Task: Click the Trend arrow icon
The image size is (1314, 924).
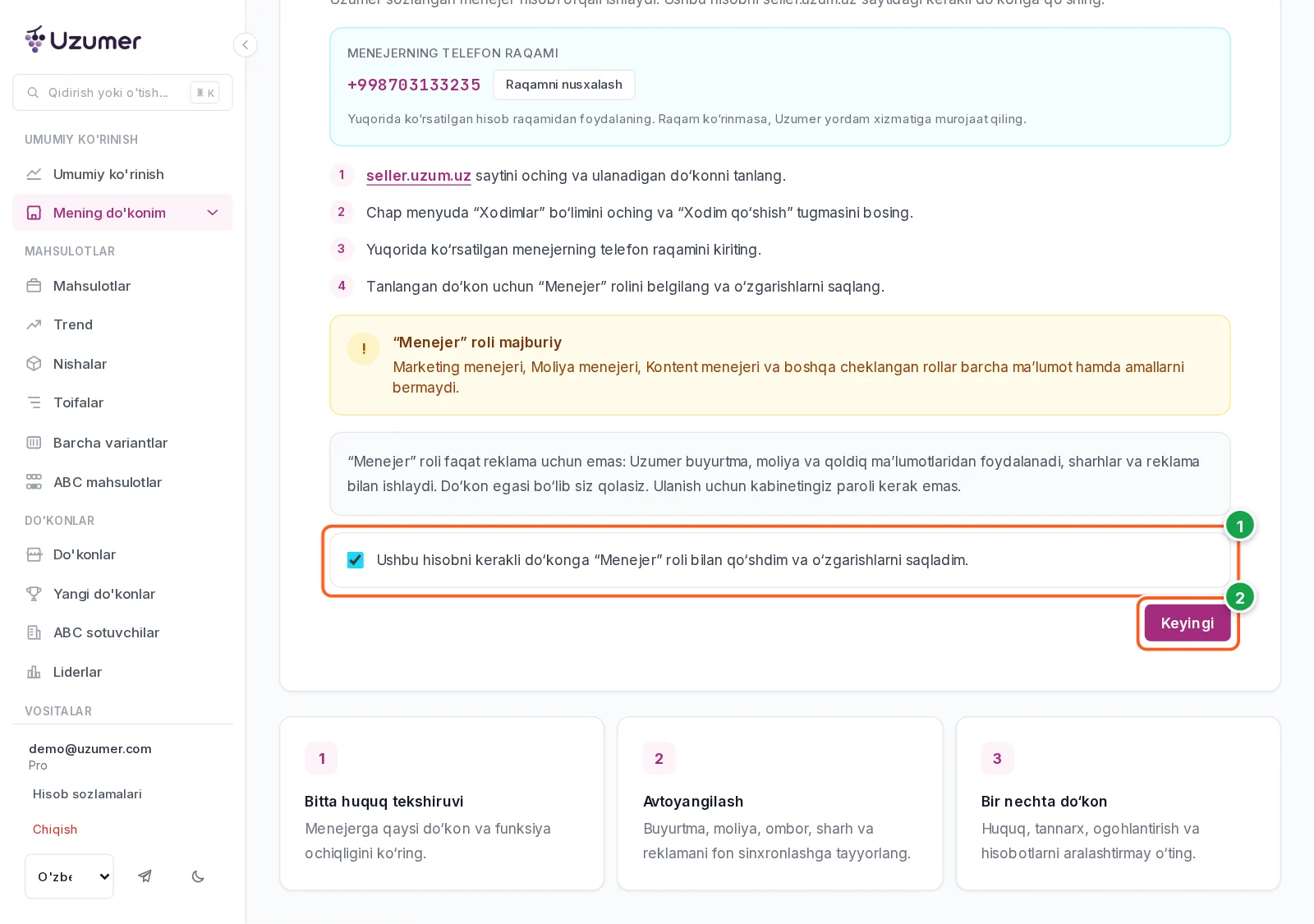Action: coord(34,324)
